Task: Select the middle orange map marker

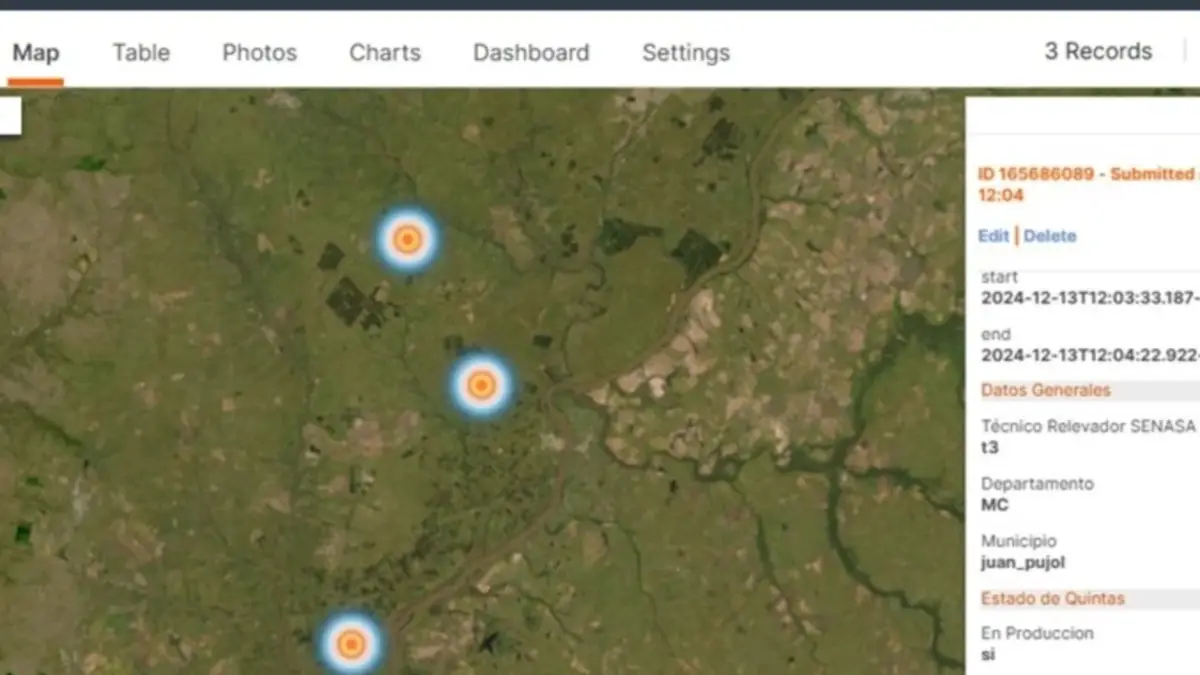Action: click(x=481, y=384)
